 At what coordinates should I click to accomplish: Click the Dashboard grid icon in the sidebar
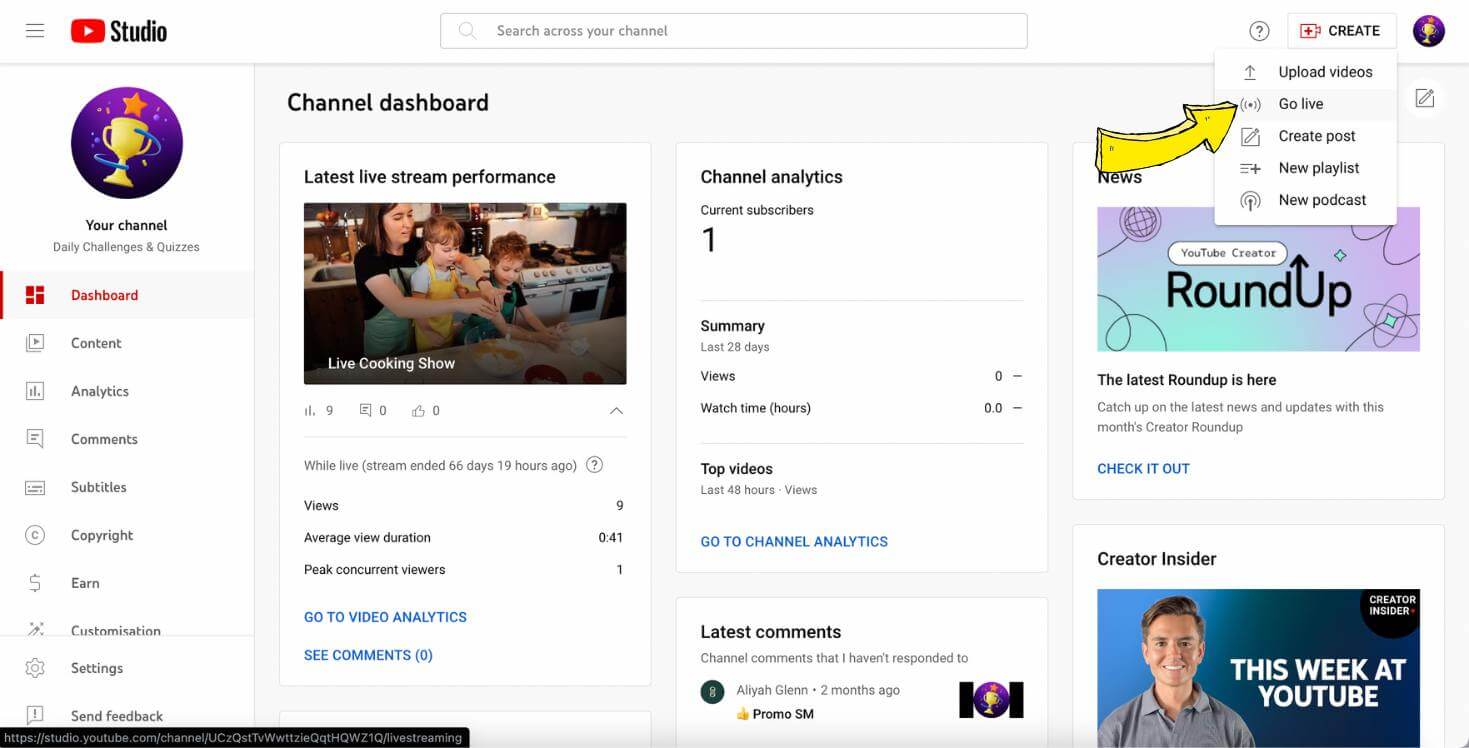35,295
